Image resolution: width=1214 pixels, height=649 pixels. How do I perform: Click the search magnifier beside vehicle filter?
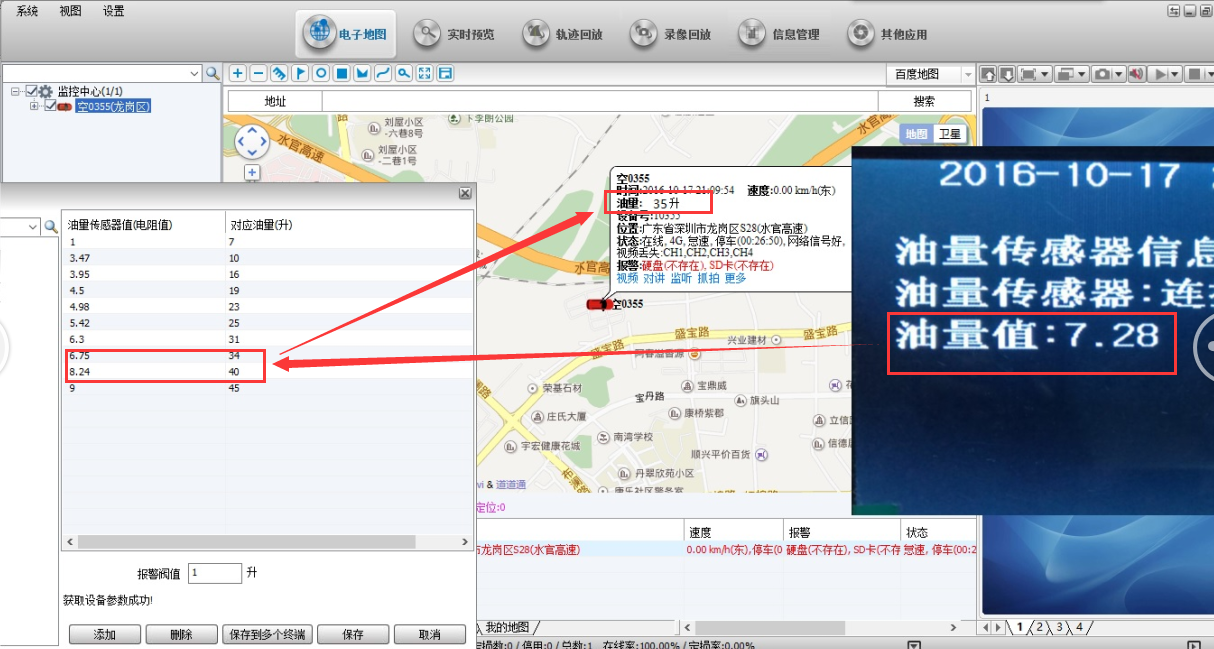pos(212,73)
